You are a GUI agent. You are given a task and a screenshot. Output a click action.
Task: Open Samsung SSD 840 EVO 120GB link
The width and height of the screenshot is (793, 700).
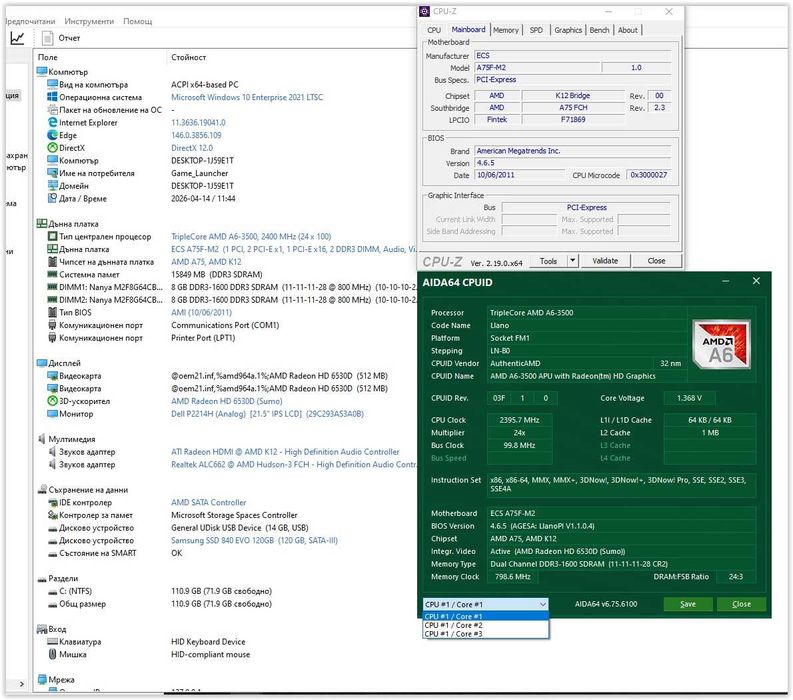point(254,540)
